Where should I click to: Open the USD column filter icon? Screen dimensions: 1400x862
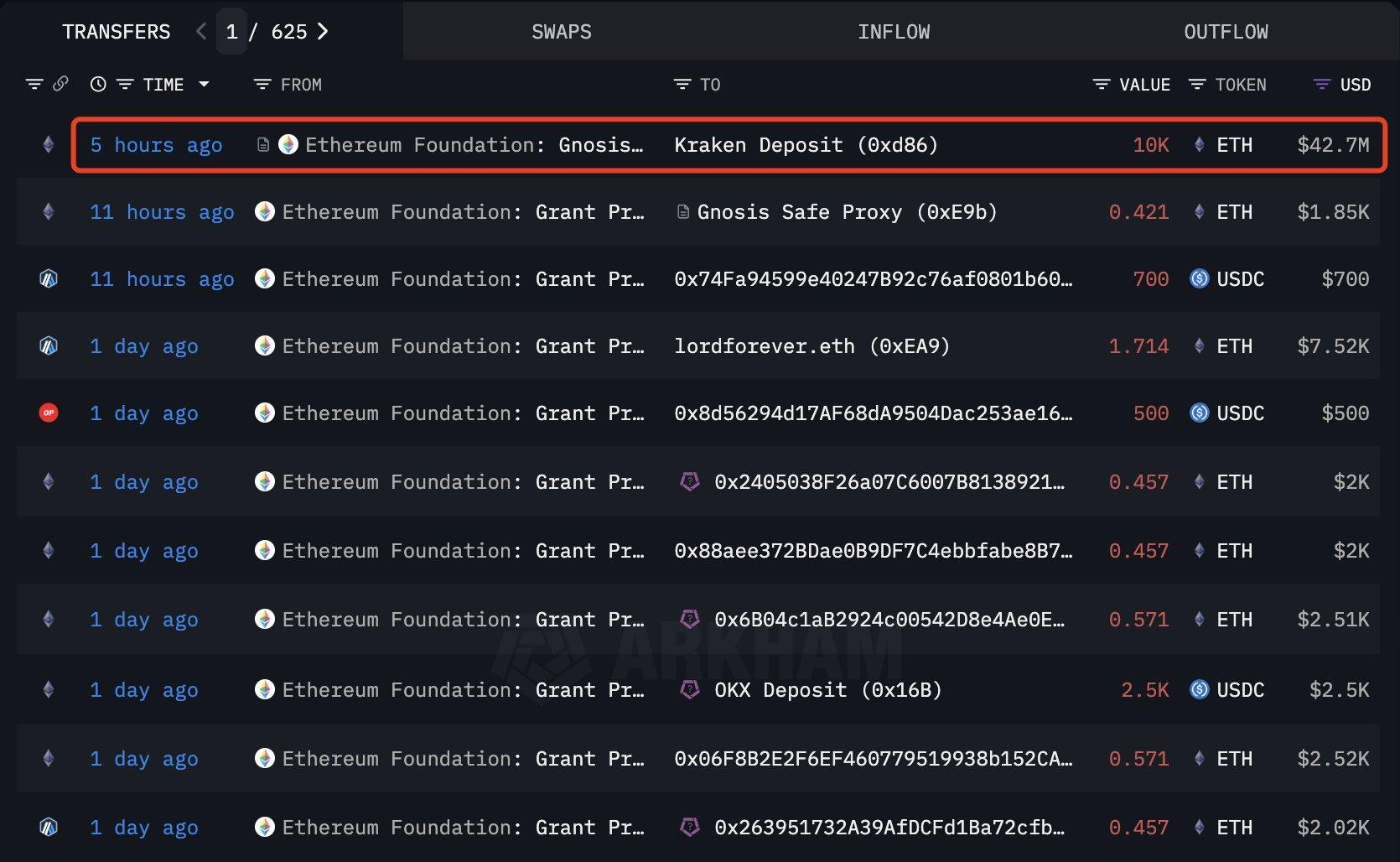coord(1321,84)
